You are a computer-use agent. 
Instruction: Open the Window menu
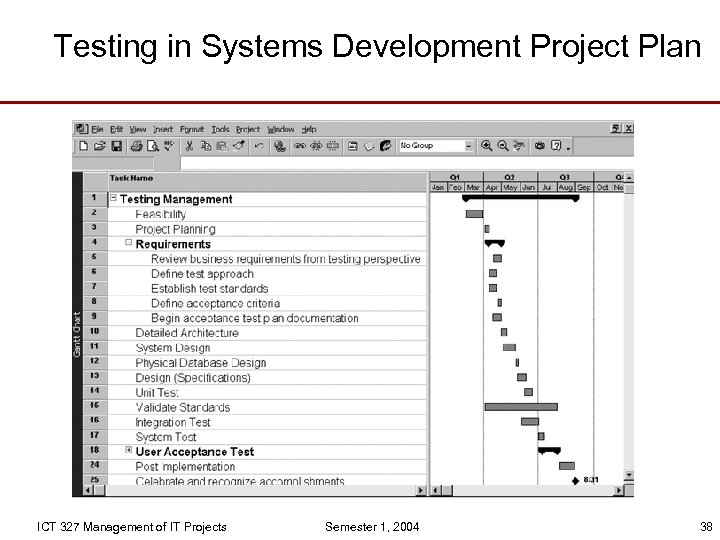coord(281,129)
